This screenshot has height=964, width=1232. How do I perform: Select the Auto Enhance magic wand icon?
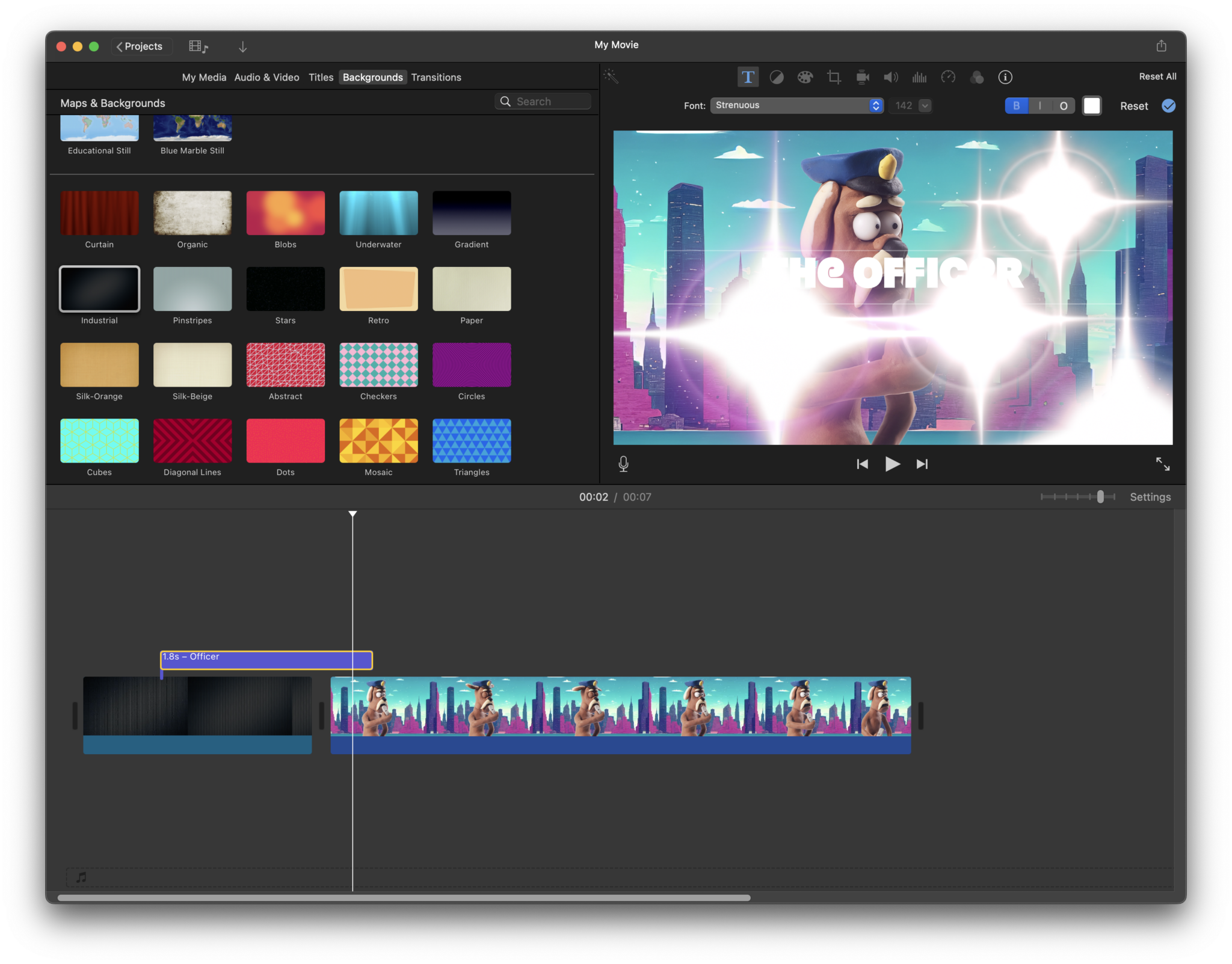(612, 76)
